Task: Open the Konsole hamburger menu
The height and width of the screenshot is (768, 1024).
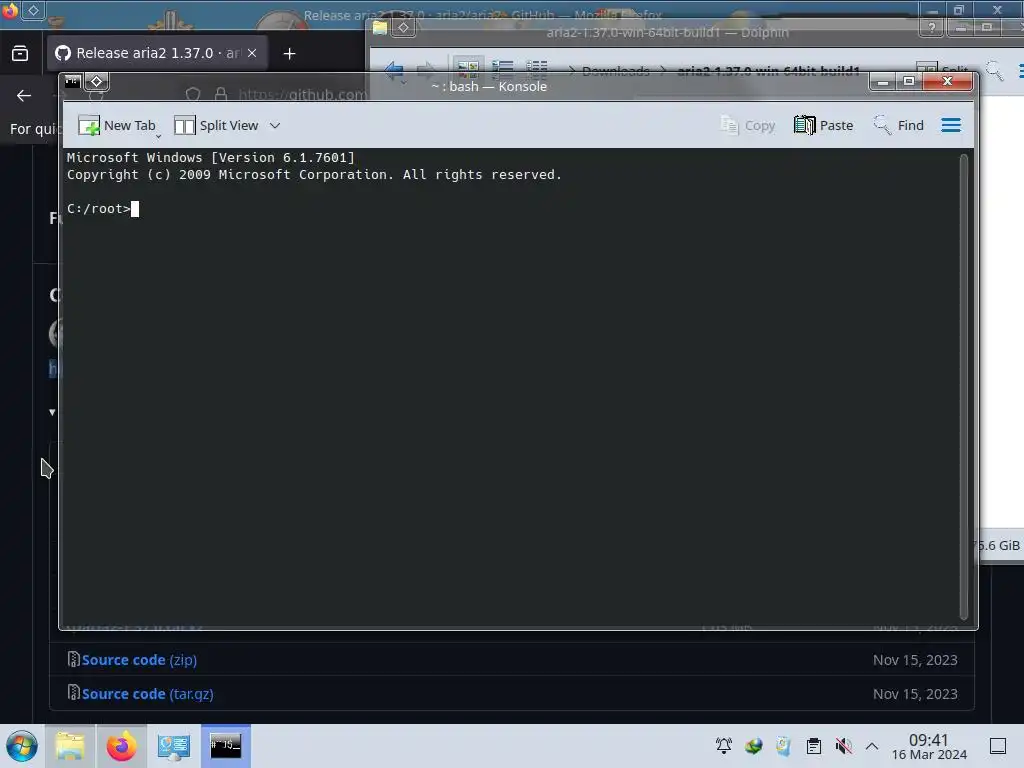Action: click(x=951, y=125)
